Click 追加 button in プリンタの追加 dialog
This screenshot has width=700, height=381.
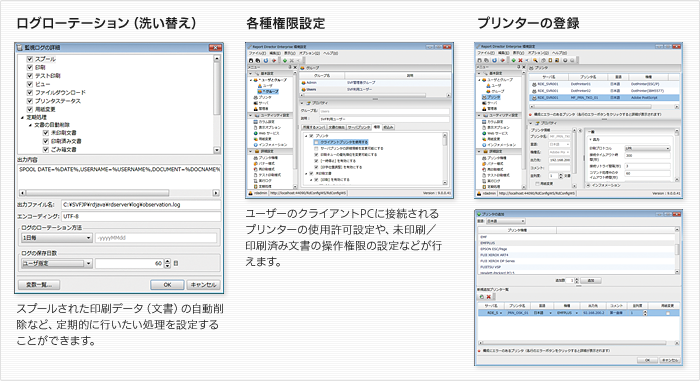[x=590, y=281]
